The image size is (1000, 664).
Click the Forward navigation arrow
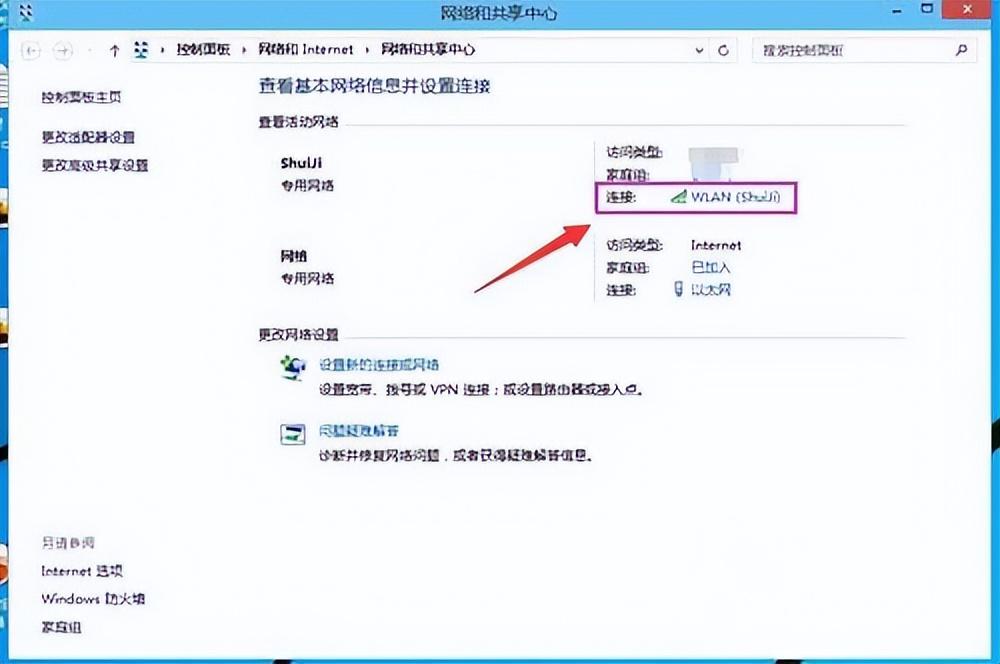click(x=63, y=50)
